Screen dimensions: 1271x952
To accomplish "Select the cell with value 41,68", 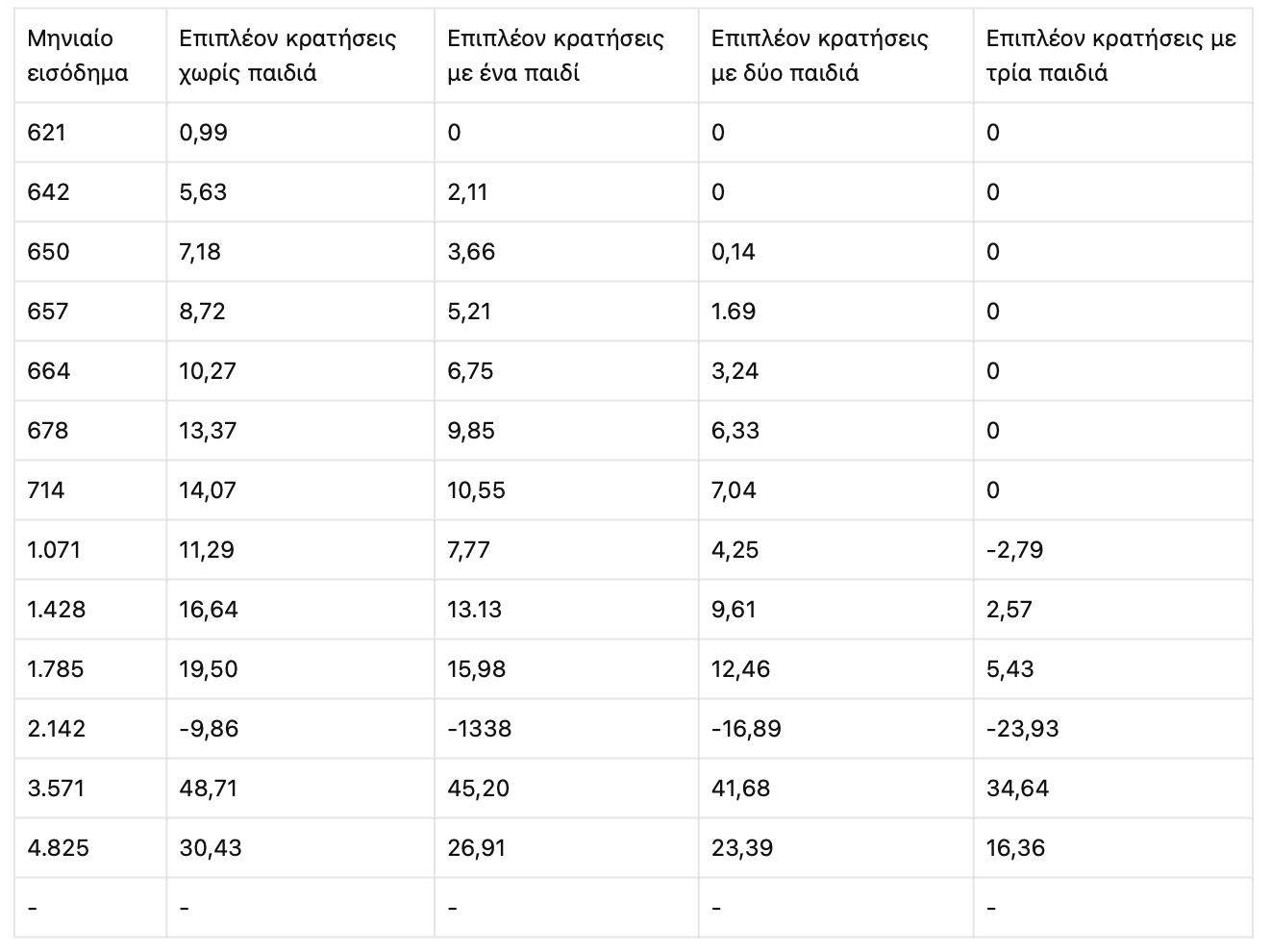I will click(x=835, y=789).
